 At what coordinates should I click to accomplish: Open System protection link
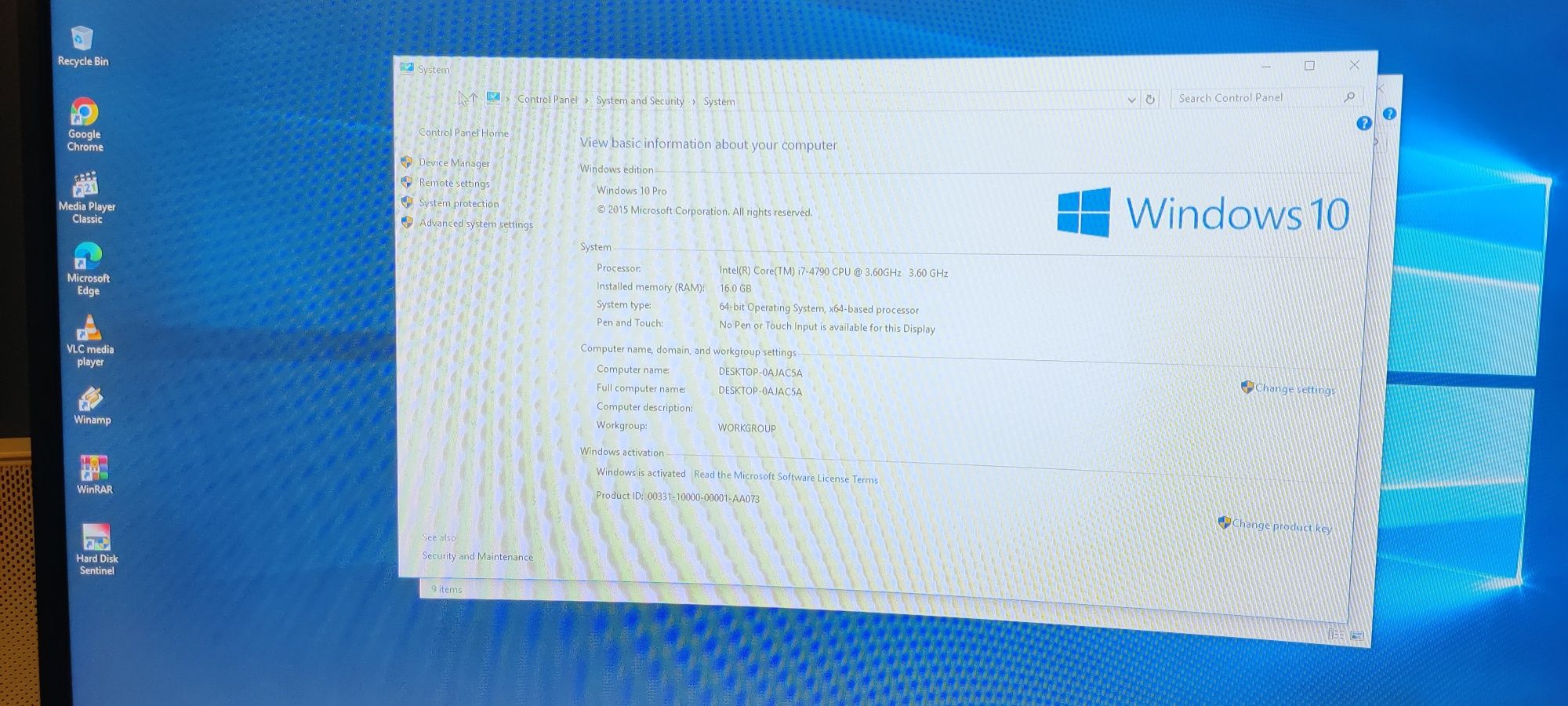click(x=459, y=203)
